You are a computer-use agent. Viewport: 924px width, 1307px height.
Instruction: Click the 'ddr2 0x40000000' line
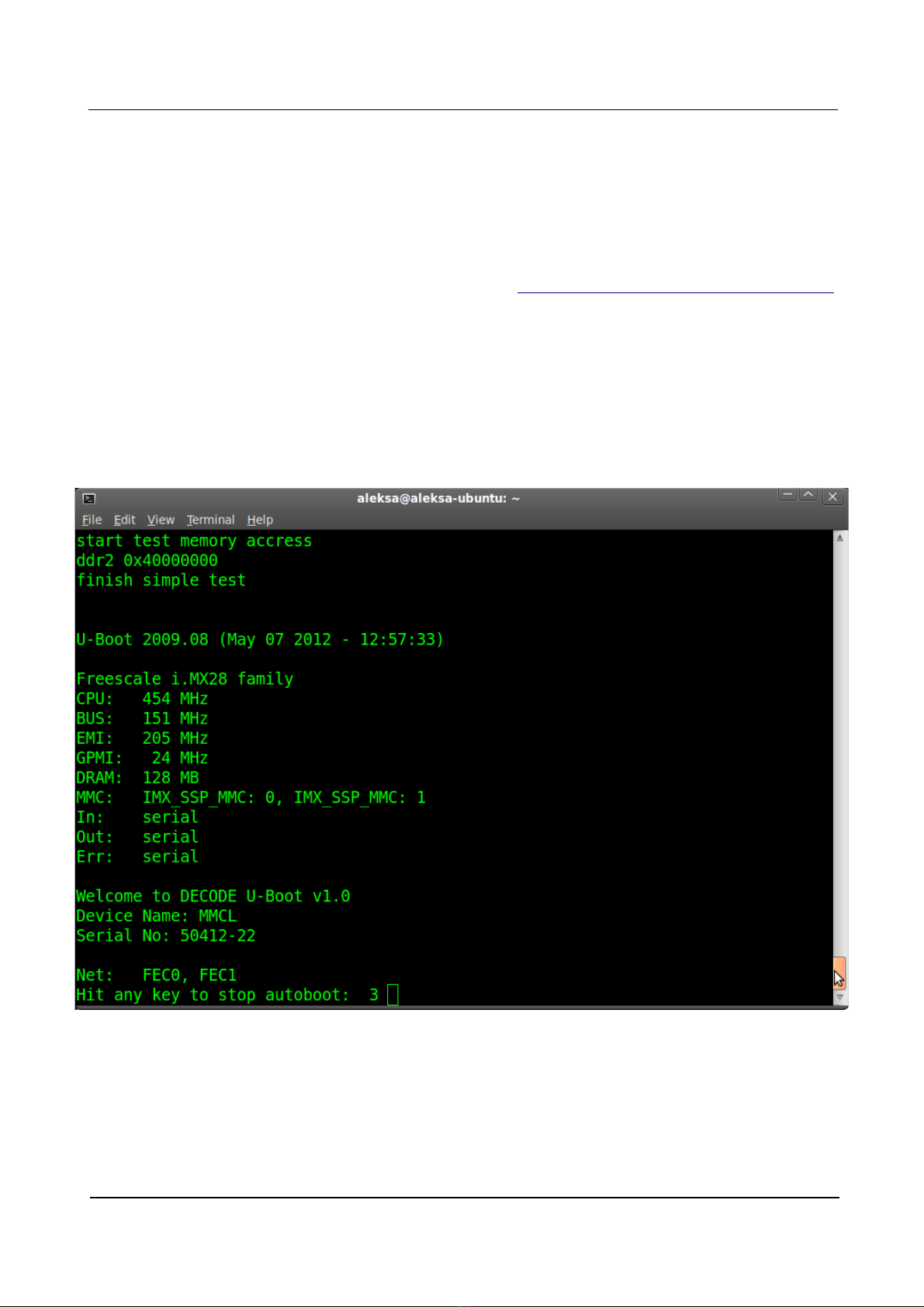[x=147, y=561]
